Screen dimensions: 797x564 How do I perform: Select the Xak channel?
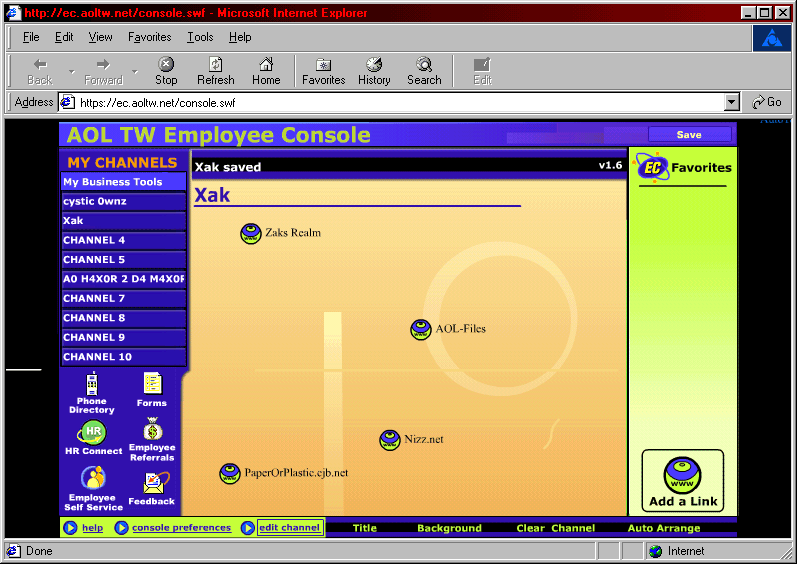pos(124,221)
